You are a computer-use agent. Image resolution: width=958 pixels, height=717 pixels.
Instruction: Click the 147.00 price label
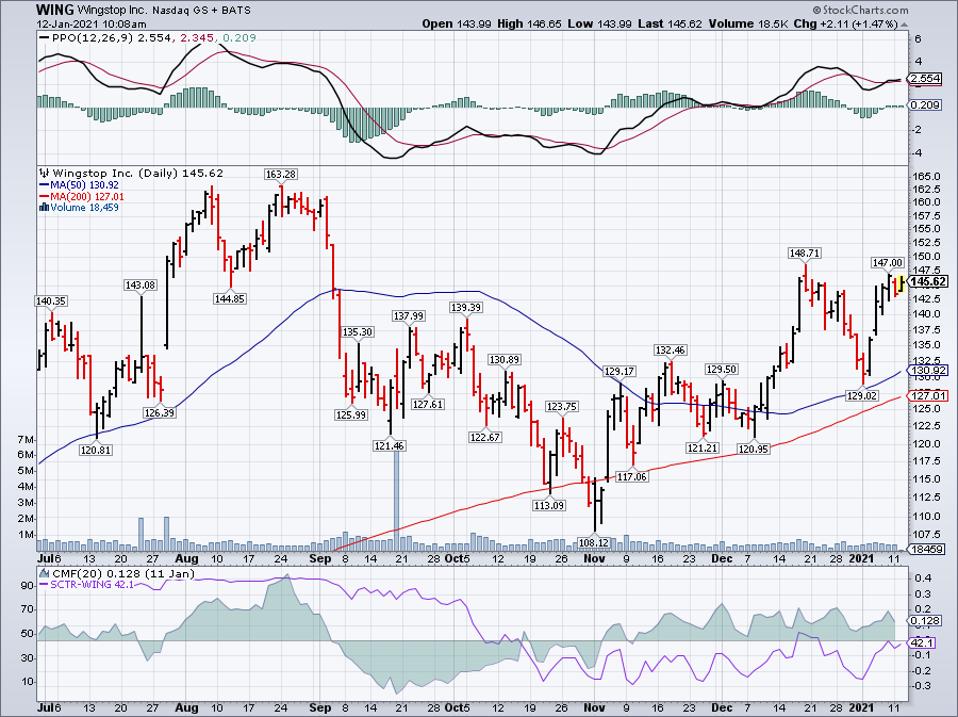pos(887,263)
